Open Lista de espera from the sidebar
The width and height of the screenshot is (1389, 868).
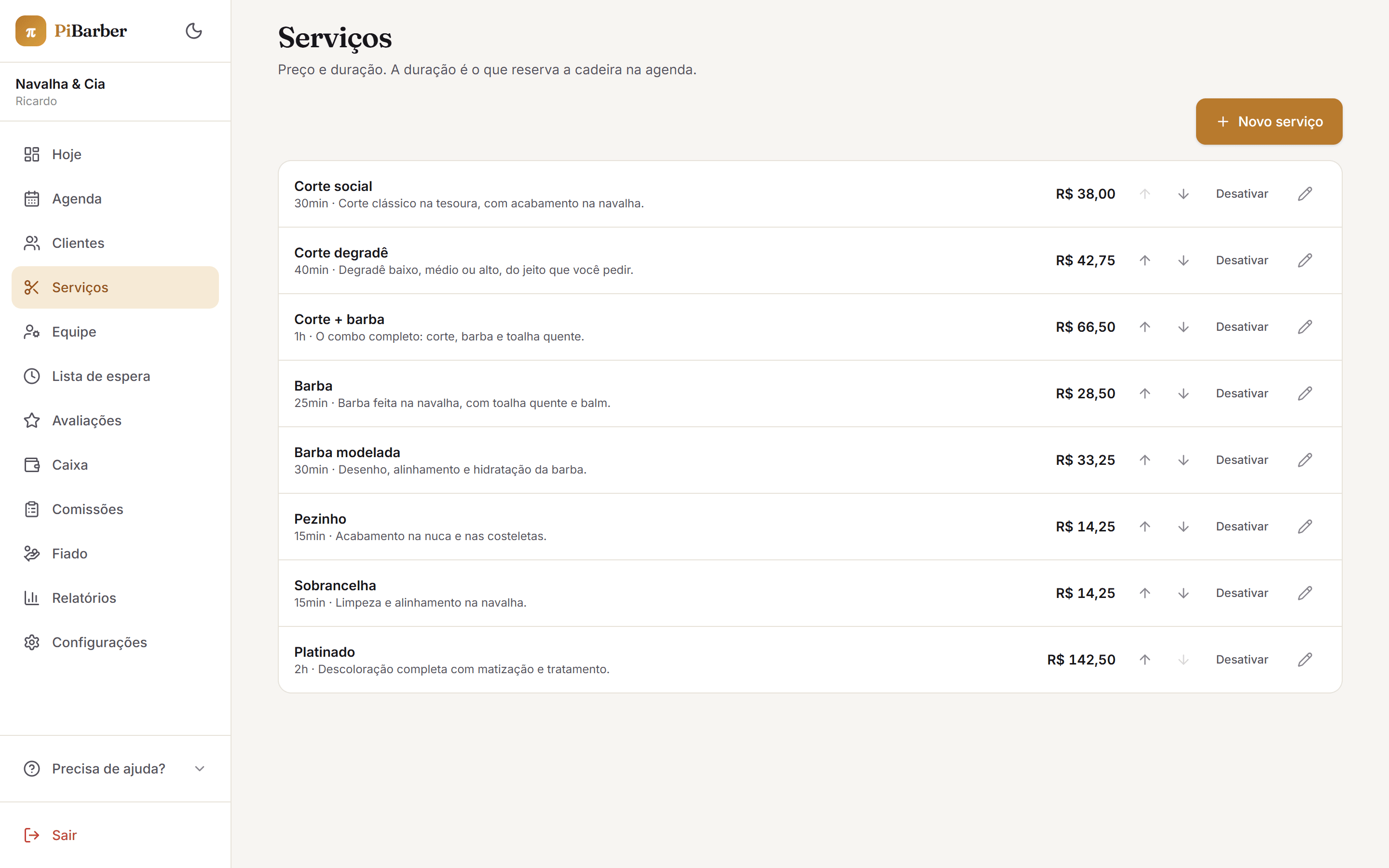tap(115, 376)
